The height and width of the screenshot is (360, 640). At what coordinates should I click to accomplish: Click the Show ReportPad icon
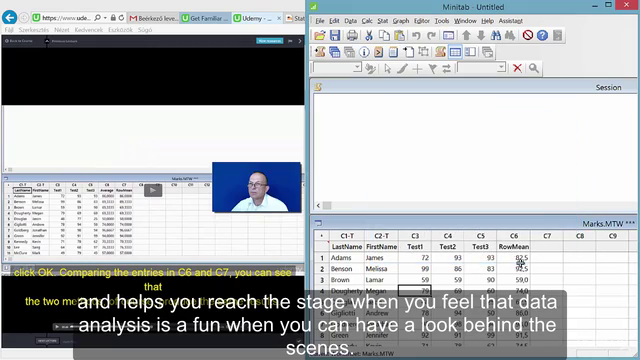pyautogui.click(x=393, y=52)
